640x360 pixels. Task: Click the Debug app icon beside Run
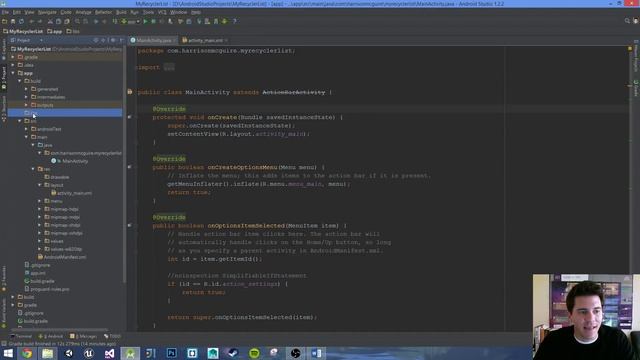153,21
